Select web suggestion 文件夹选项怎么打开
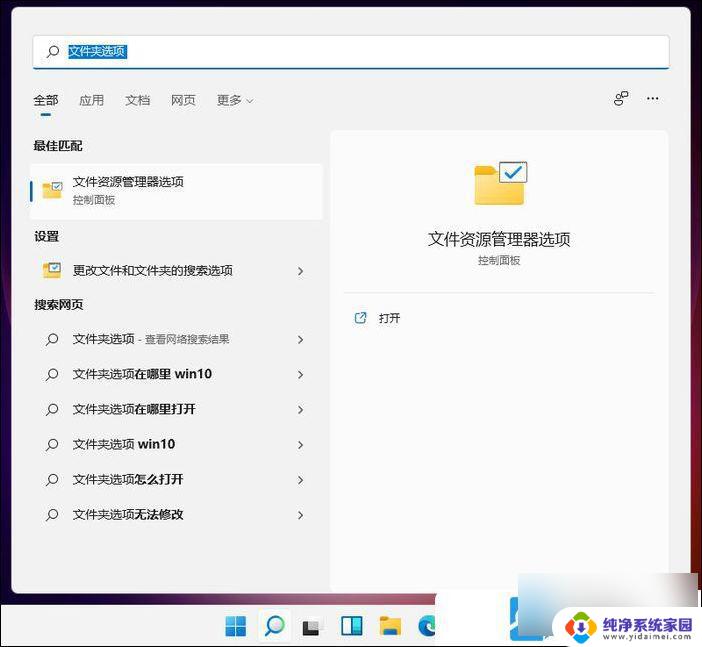The width and height of the screenshot is (702, 647). (128, 480)
